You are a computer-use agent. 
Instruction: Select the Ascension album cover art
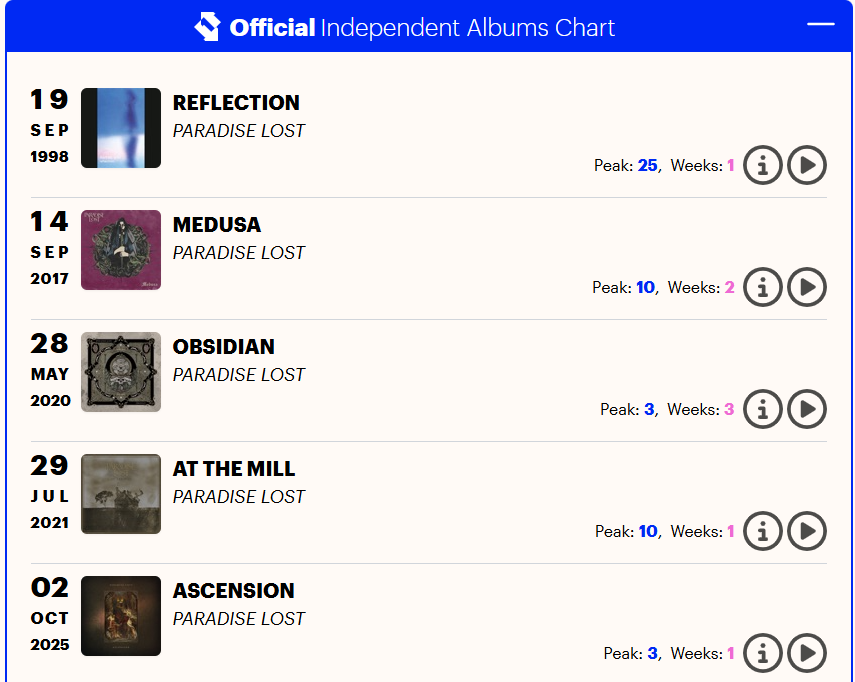(x=121, y=616)
